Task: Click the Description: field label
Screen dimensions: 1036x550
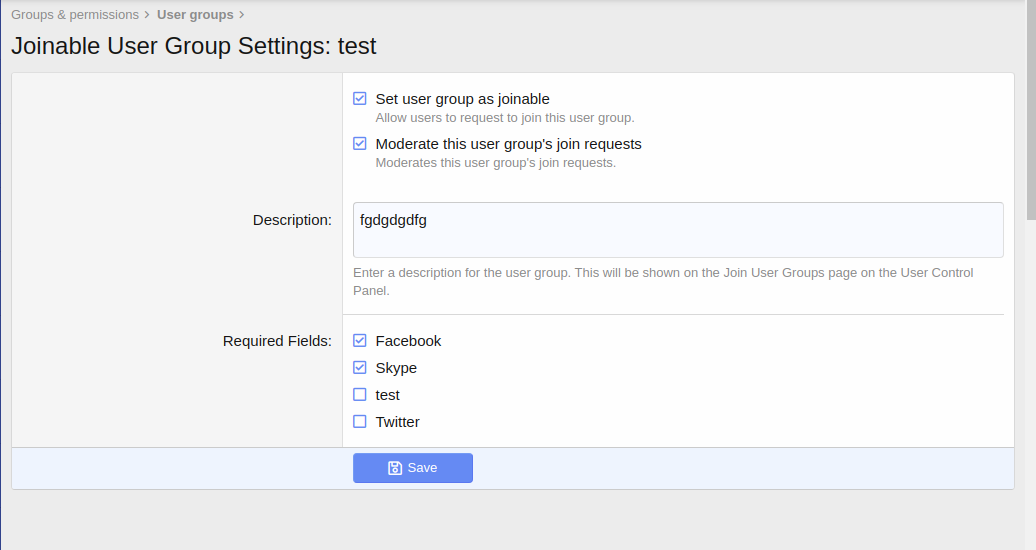Action: coord(292,220)
